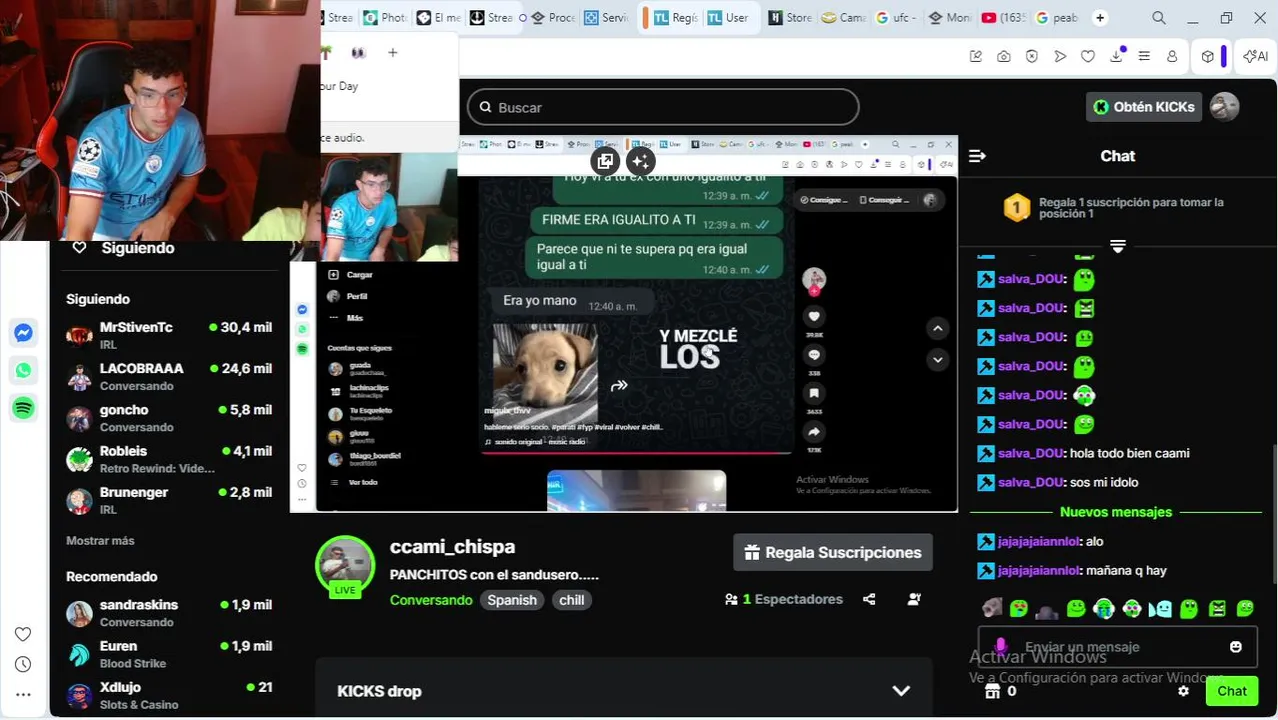This screenshot has height=720, width=1278.
Task: Open Euren recommended channel
Action: (x=169, y=654)
